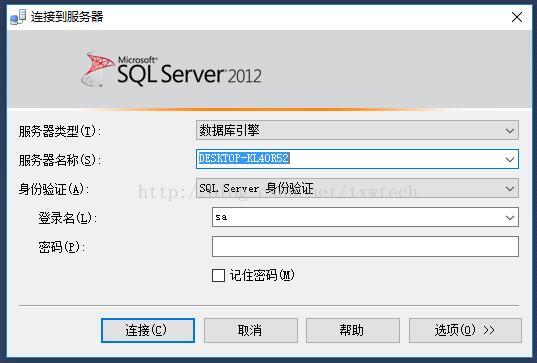The height and width of the screenshot is (363, 537).
Task: Click the 密码(P) label
Action: coord(62,247)
